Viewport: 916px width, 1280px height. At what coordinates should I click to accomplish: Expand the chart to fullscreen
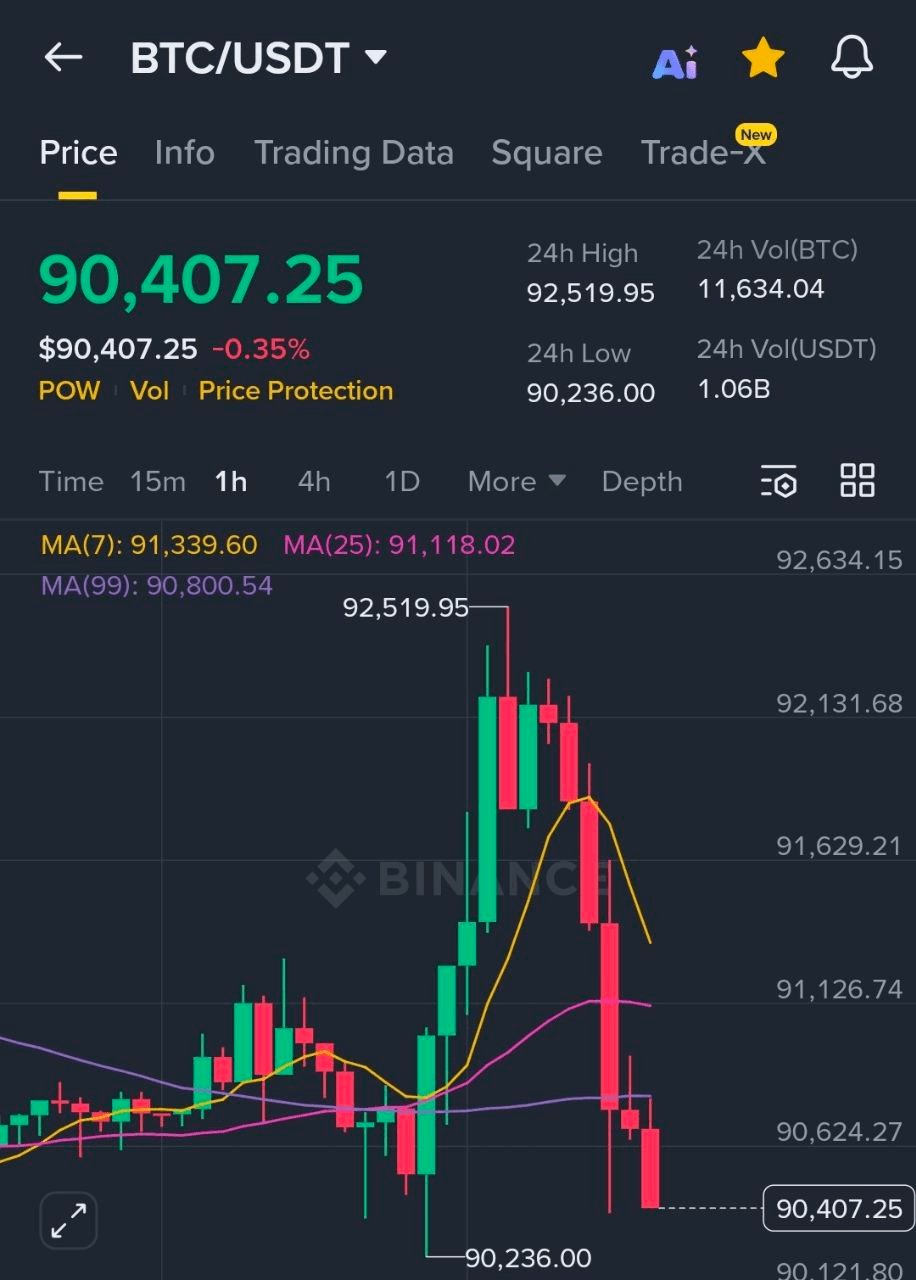[67, 1220]
